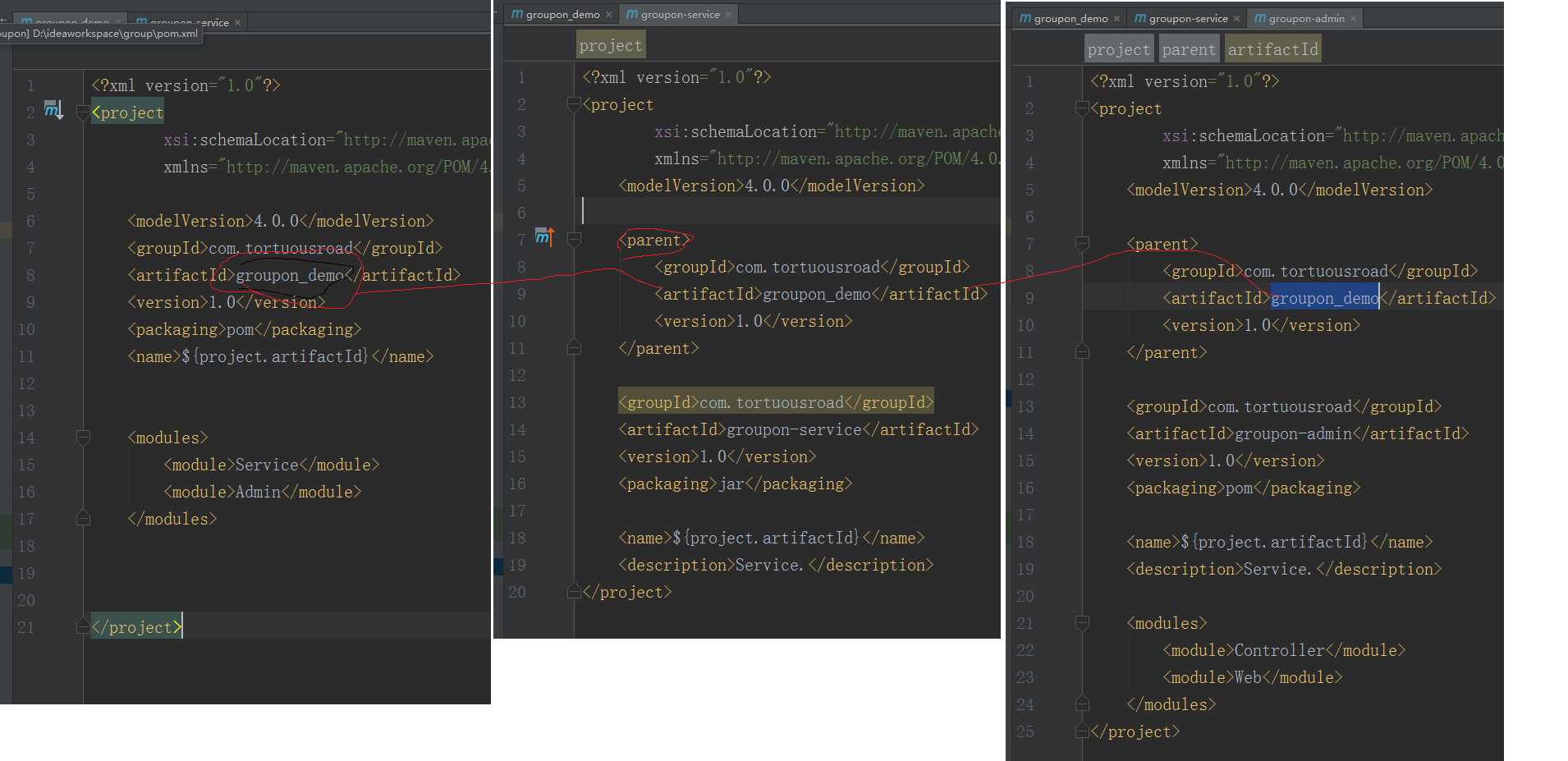Click the Maven icon on the groupon-service tab in the right pane
Viewport: 1568px width, 761px height.
click(x=1140, y=18)
